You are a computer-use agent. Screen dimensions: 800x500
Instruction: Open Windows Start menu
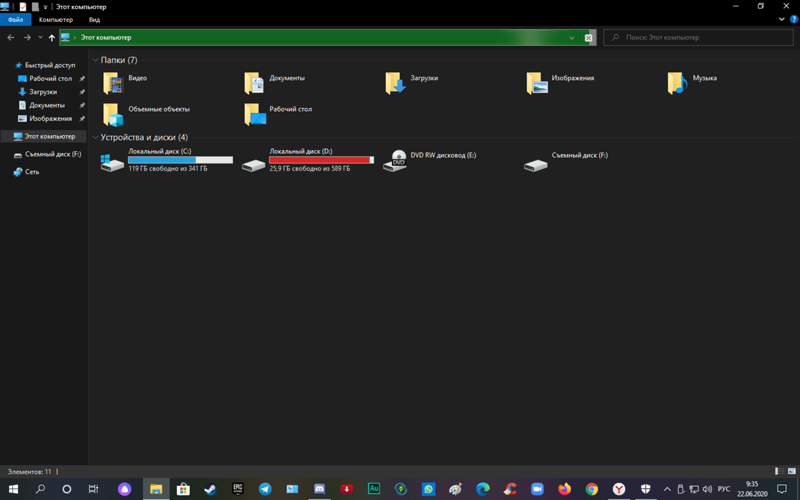coord(13,489)
